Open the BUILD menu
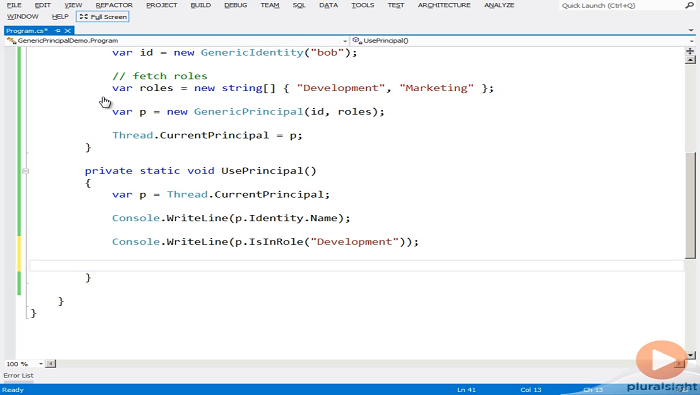700x395 pixels. tap(200, 5)
